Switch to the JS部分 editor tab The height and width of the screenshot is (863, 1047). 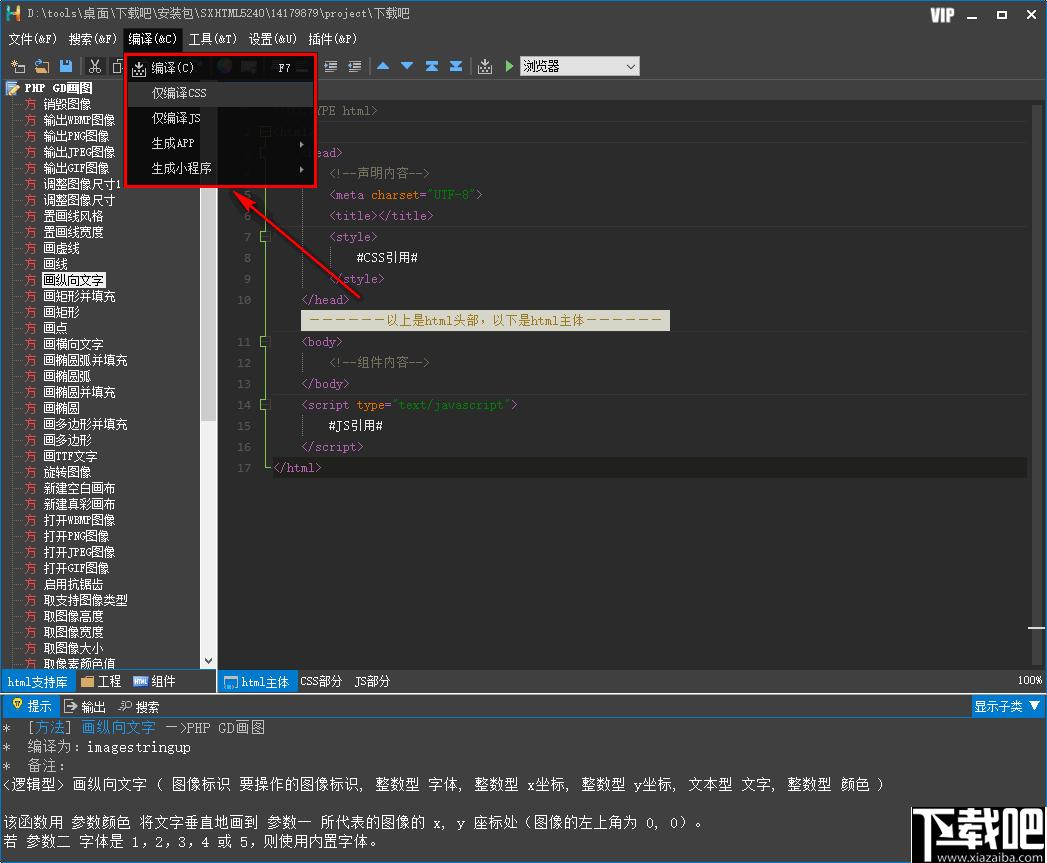pos(372,682)
